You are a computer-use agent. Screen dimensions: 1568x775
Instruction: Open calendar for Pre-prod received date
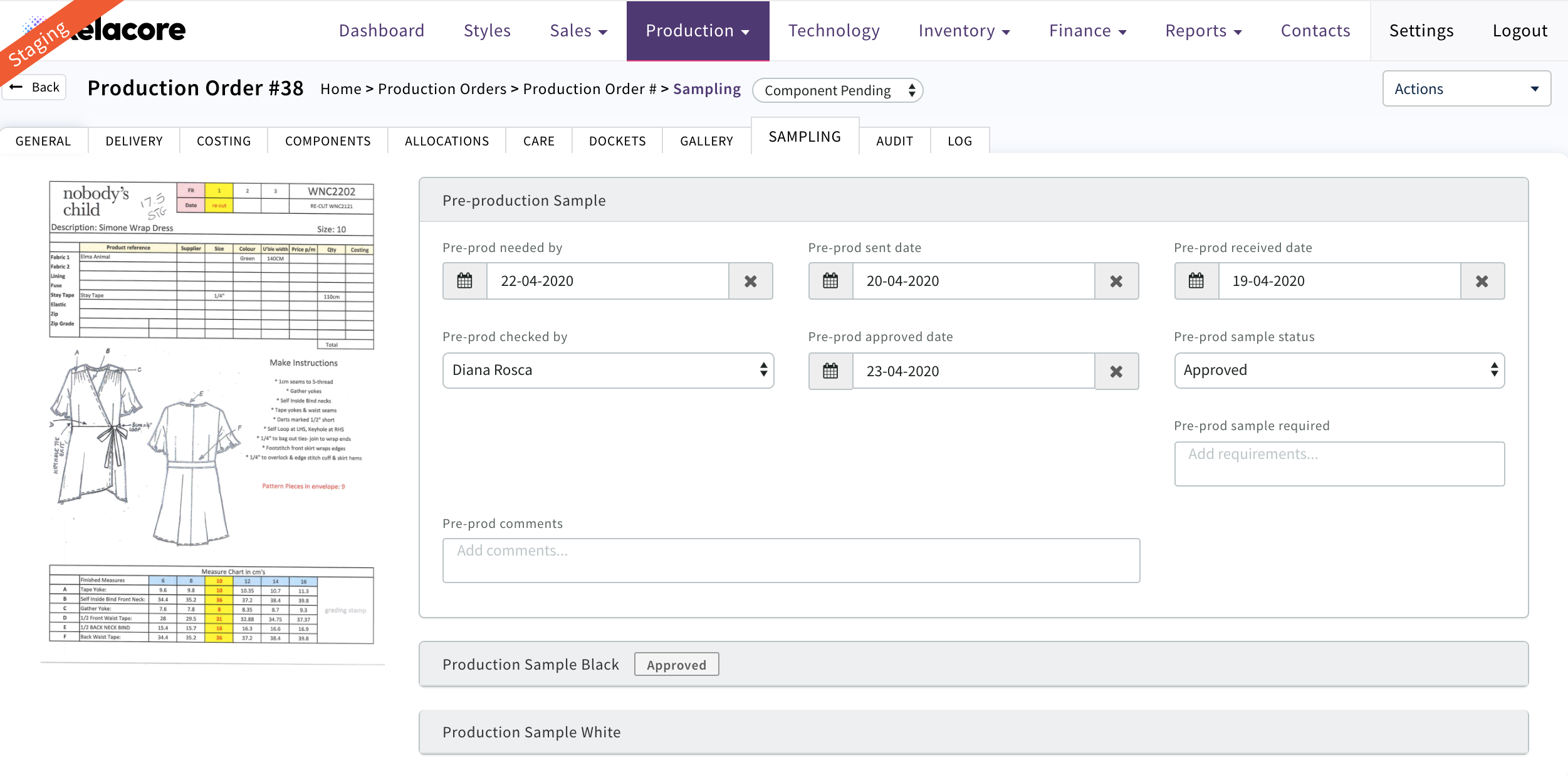pos(1196,281)
